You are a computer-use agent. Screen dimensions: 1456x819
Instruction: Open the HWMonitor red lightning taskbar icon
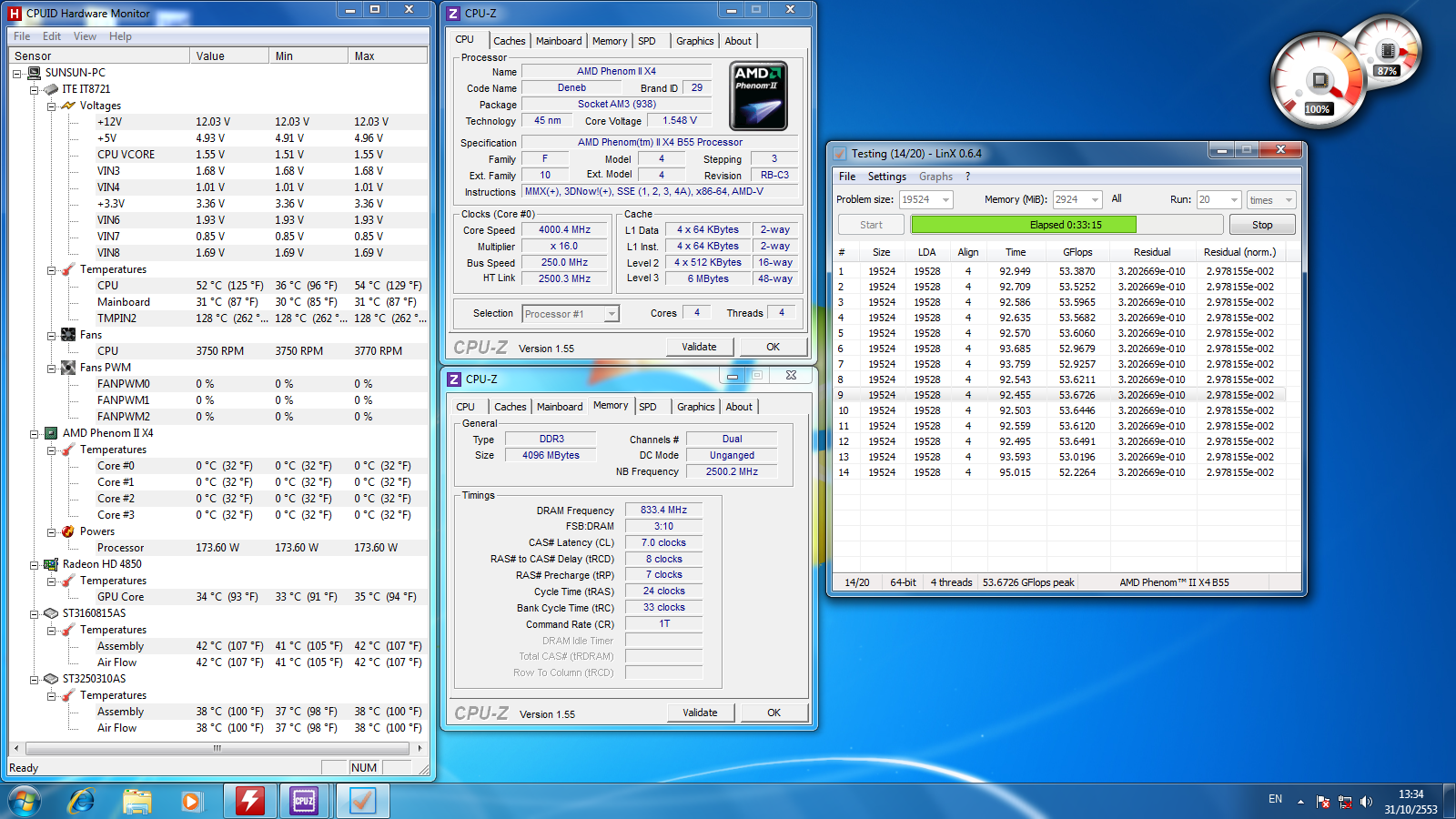click(249, 801)
